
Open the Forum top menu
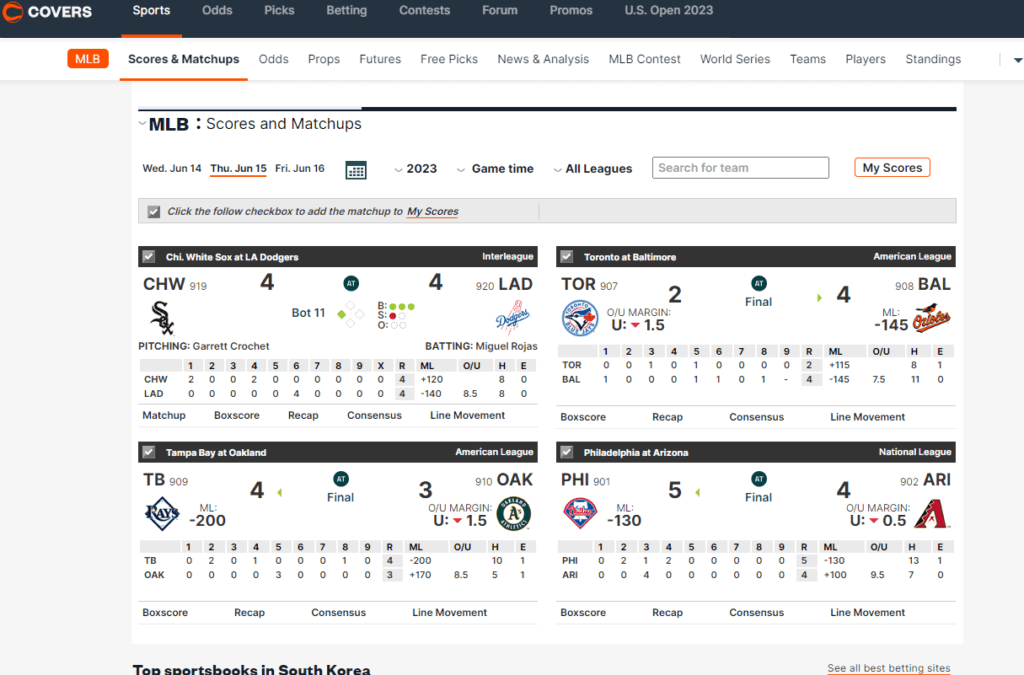pos(500,10)
